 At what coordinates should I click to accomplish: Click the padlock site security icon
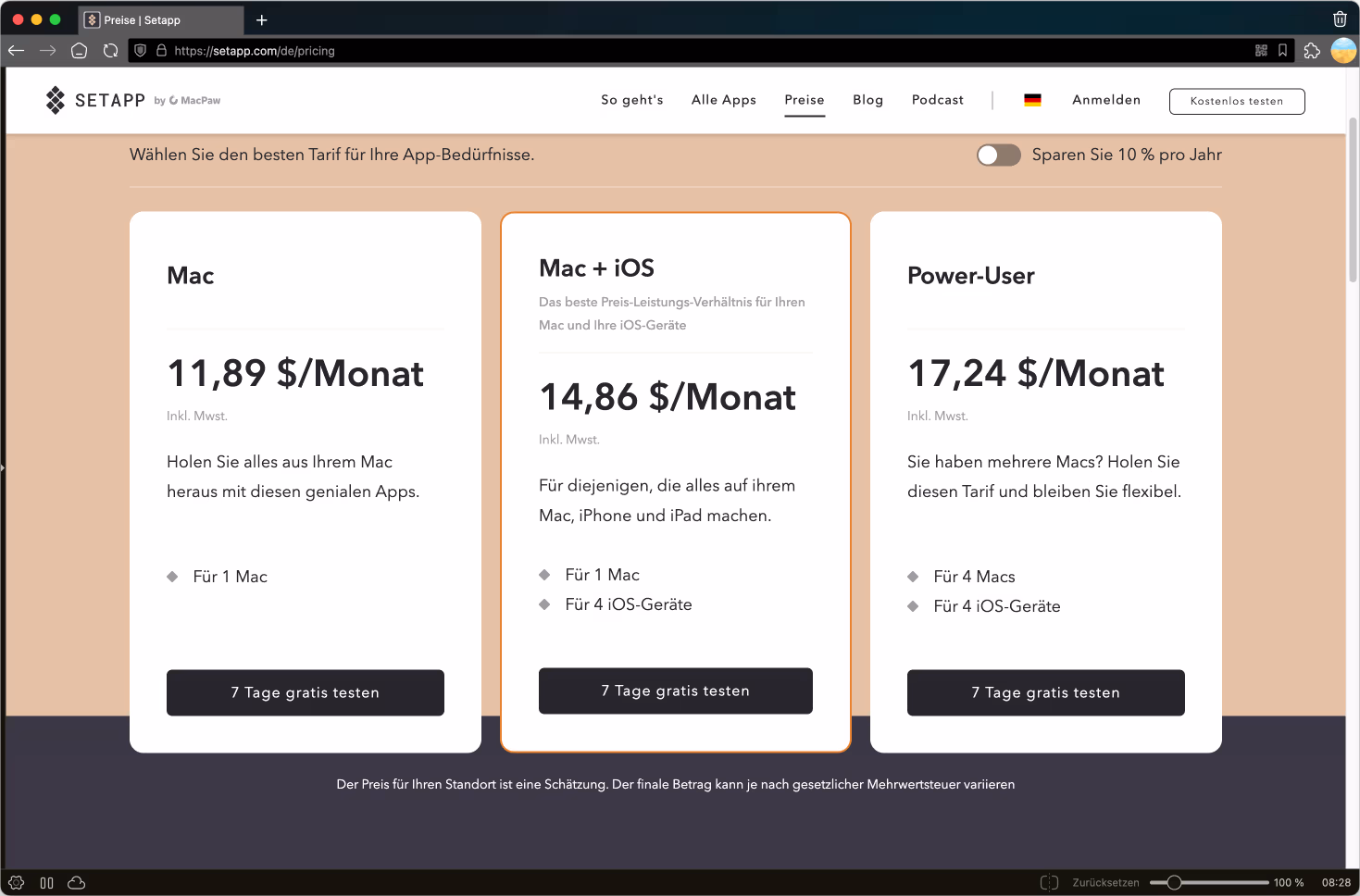click(161, 51)
